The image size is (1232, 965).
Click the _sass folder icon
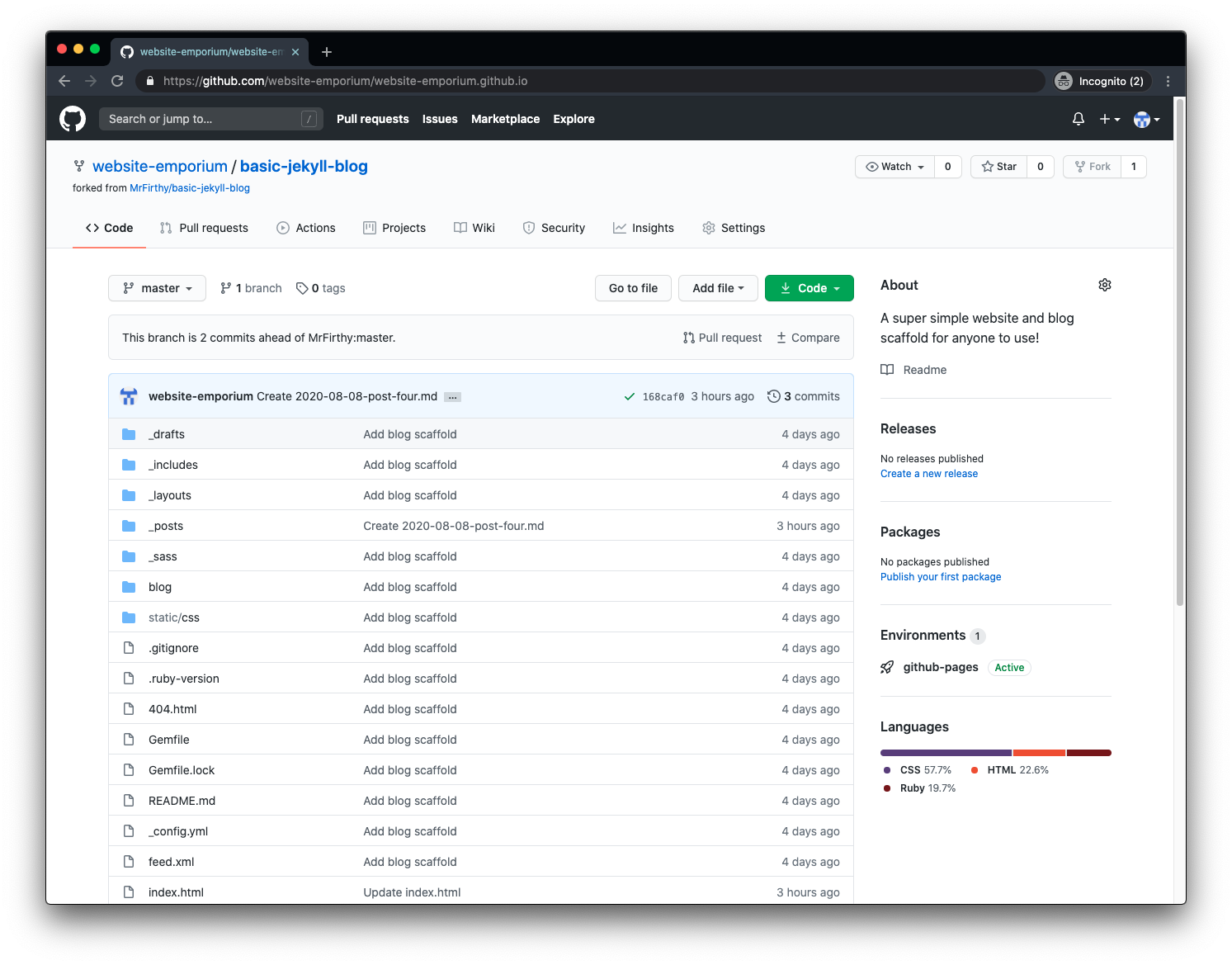(129, 556)
